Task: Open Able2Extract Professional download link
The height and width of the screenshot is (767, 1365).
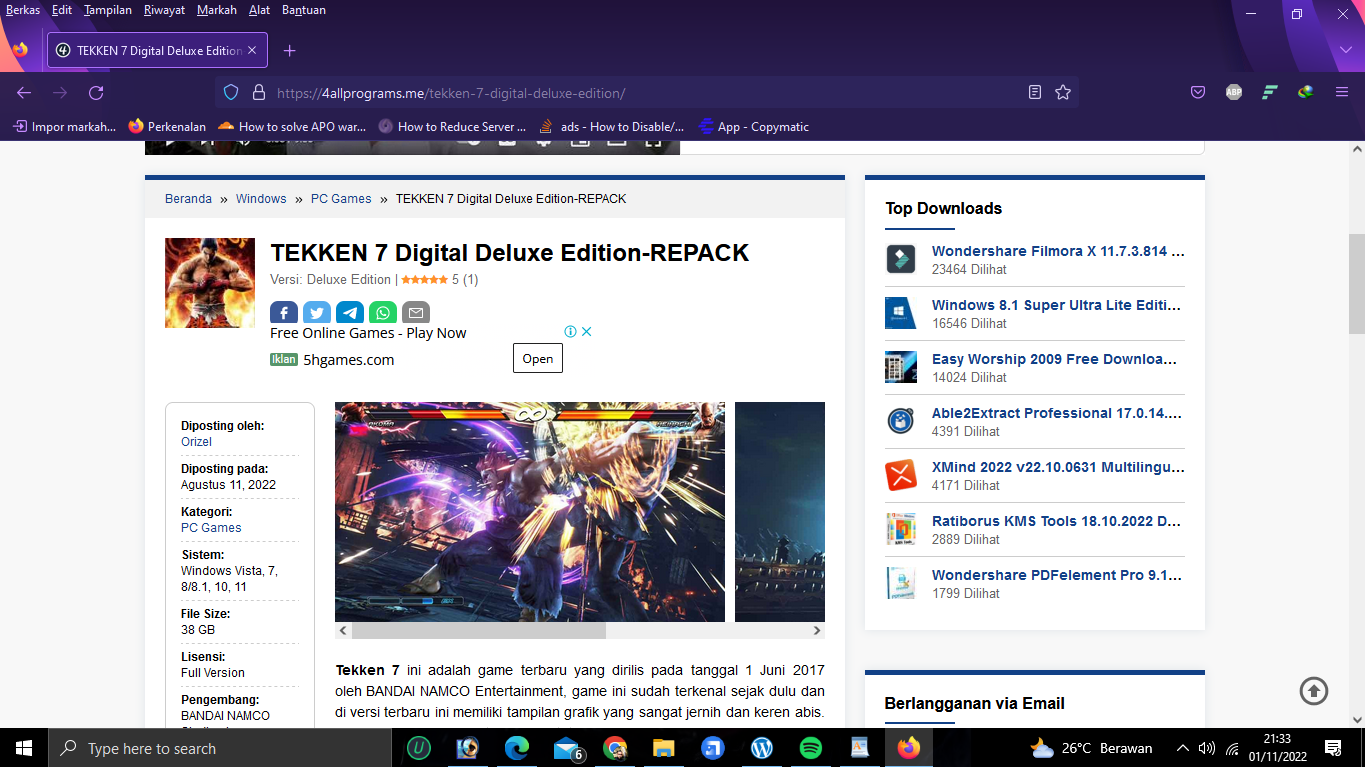Action: coord(1058,413)
